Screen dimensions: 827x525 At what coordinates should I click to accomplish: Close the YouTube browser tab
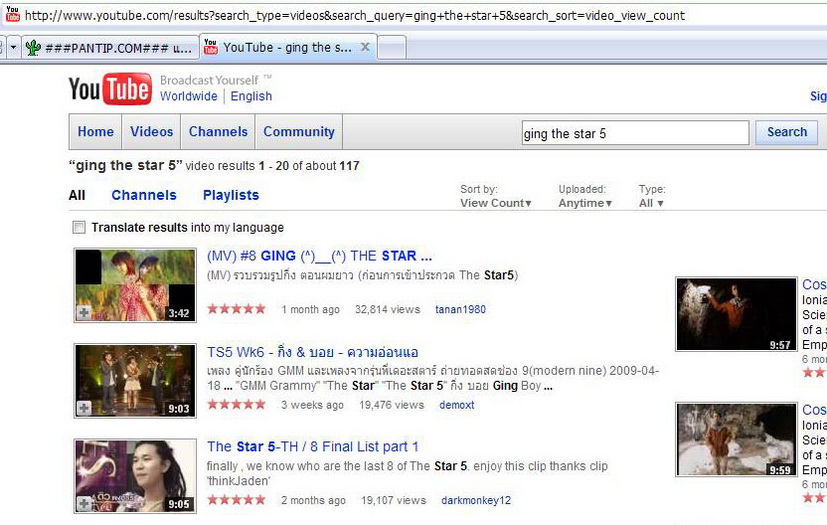pos(365,47)
